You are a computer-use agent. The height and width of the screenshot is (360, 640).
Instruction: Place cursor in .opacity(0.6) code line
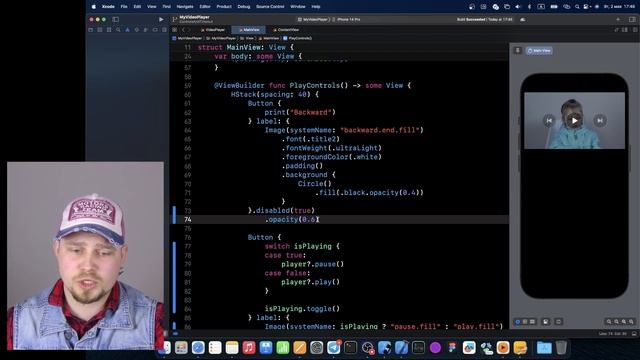(x=291, y=220)
